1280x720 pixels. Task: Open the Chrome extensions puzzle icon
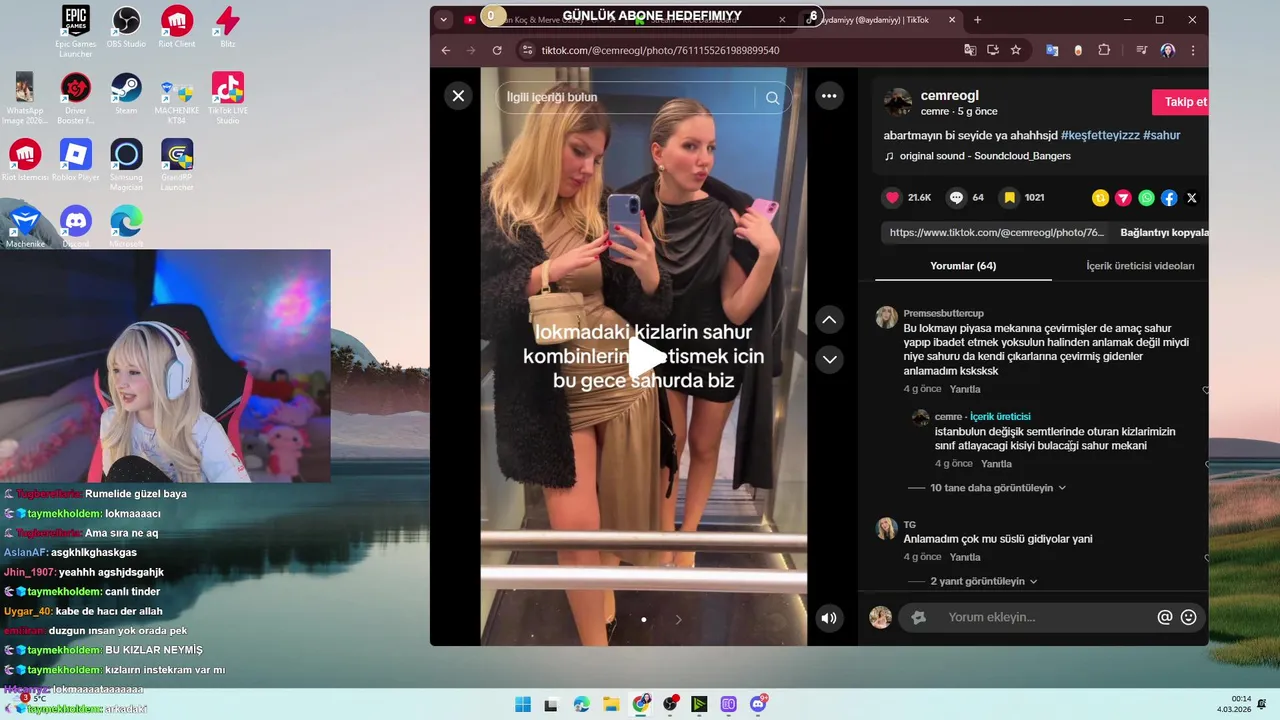(1104, 50)
